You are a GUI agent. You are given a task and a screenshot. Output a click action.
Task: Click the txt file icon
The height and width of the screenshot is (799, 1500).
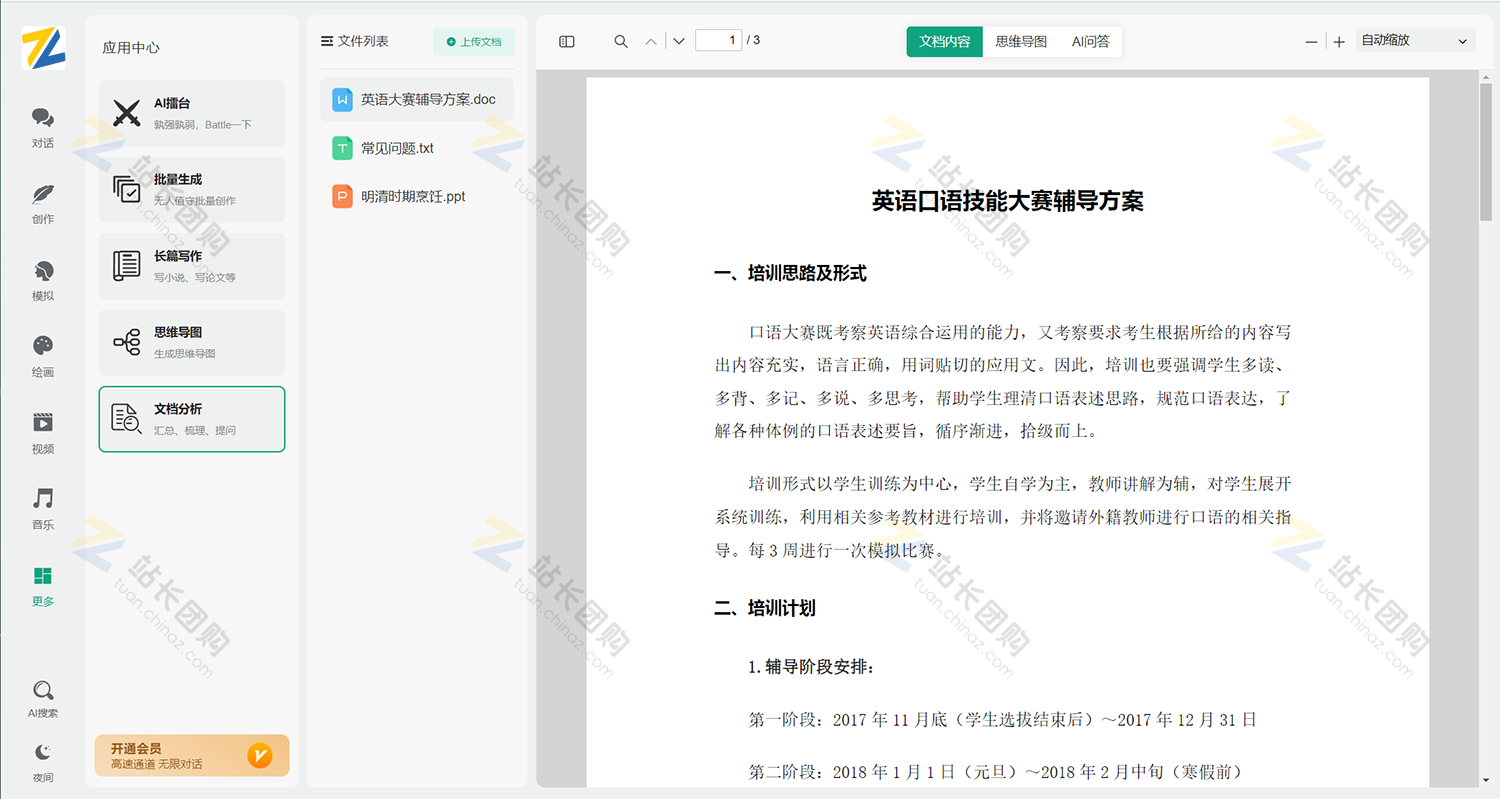pyautogui.click(x=343, y=148)
